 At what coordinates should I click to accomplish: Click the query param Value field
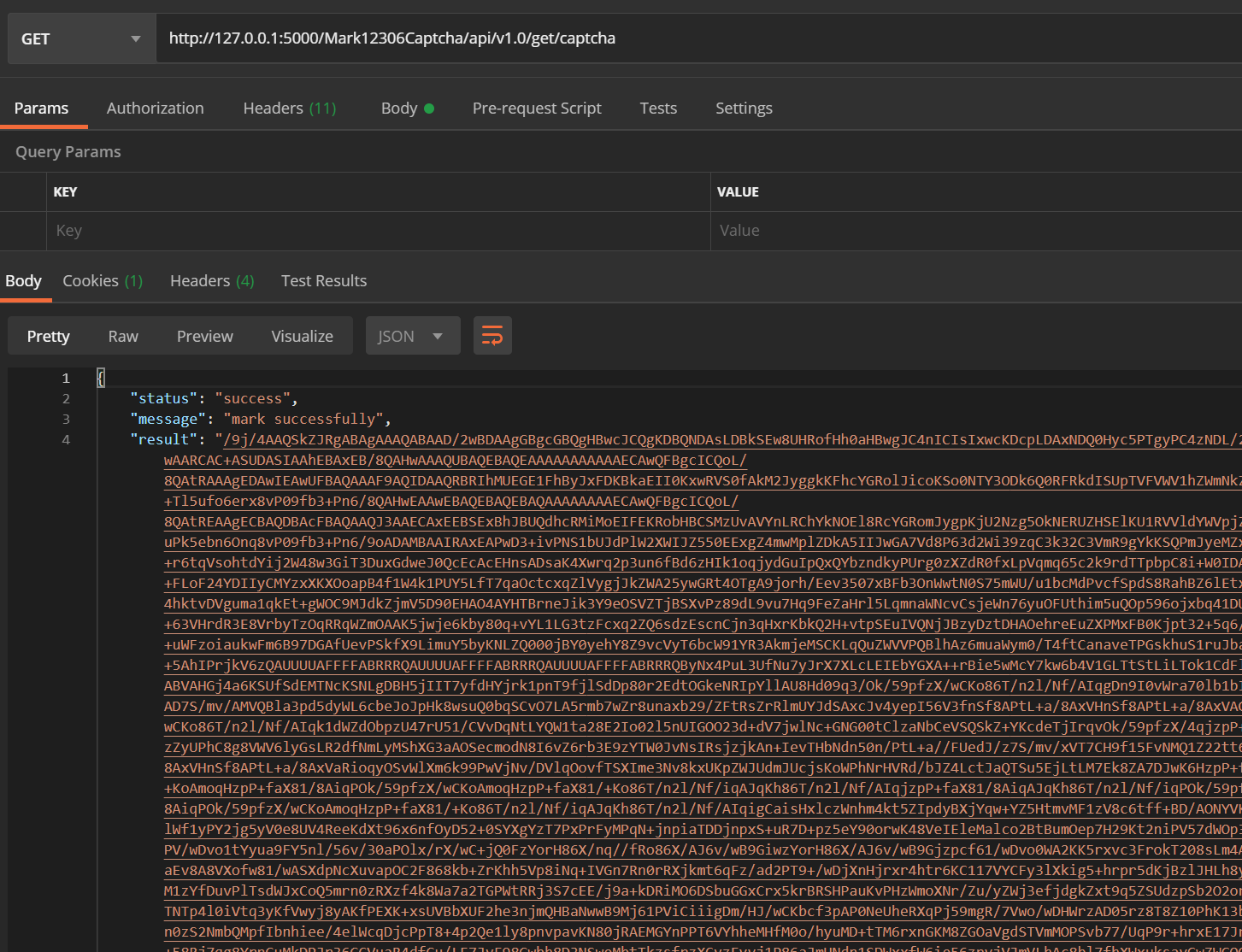974,231
